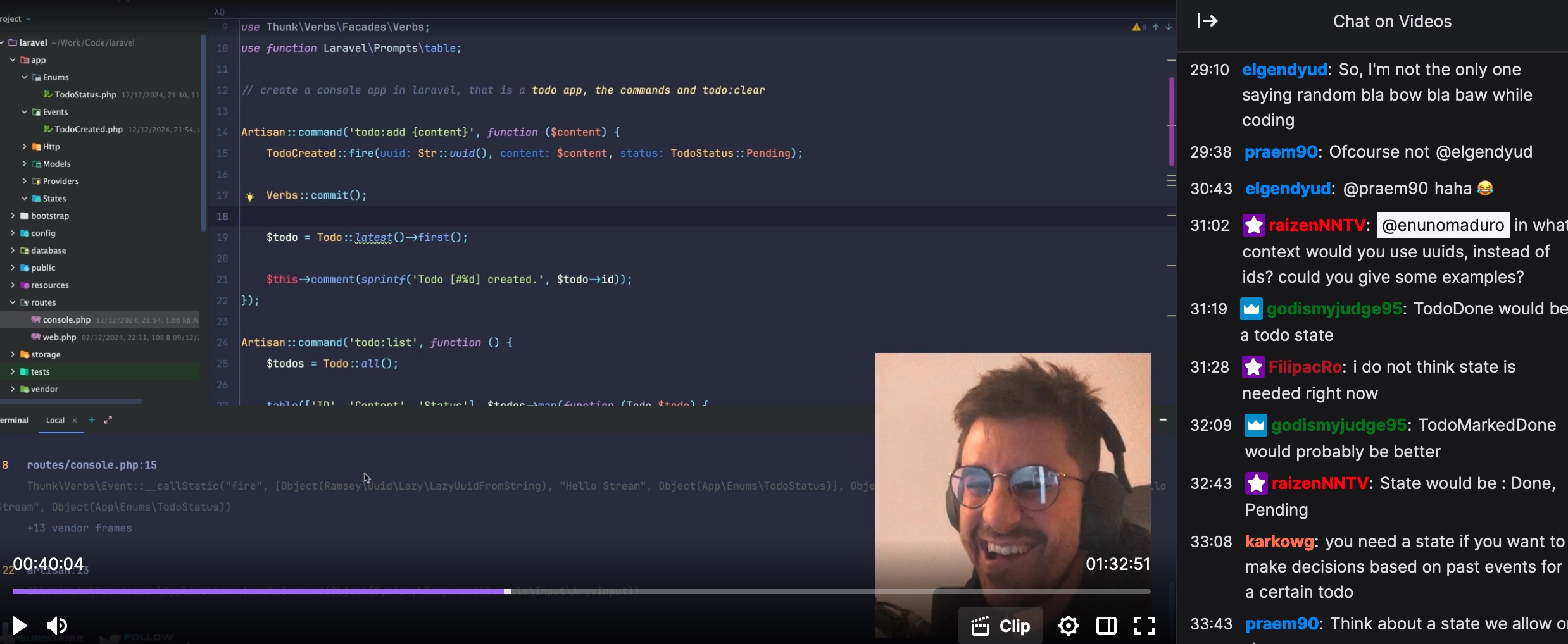
Task: Open TodoCreated.php file
Action: click(89, 129)
